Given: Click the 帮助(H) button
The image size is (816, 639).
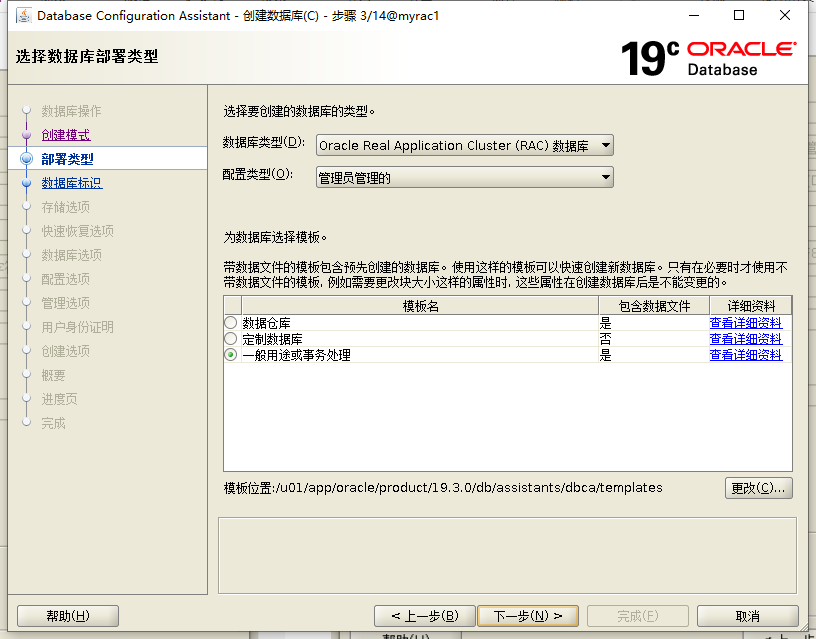Looking at the screenshot, I should pos(68,616).
